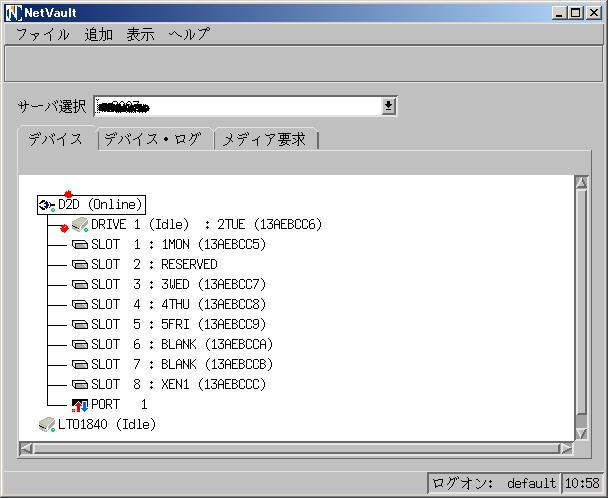Click the server selection combo box field
608x498 pixels.
pyautogui.click(x=245, y=106)
